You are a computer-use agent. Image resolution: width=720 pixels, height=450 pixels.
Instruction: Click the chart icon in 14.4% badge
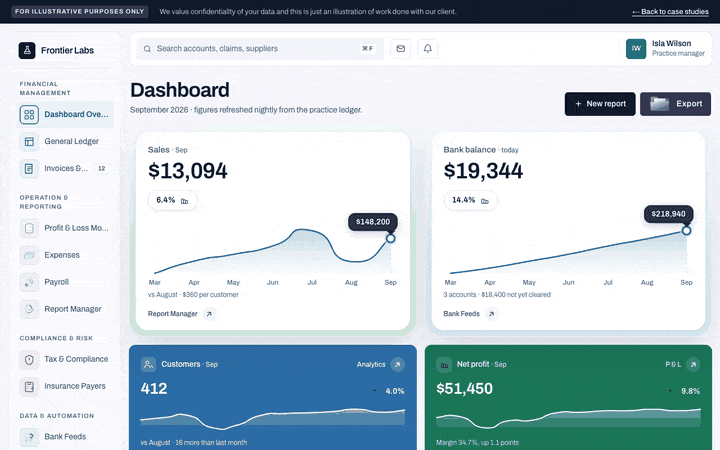click(x=484, y=201)
